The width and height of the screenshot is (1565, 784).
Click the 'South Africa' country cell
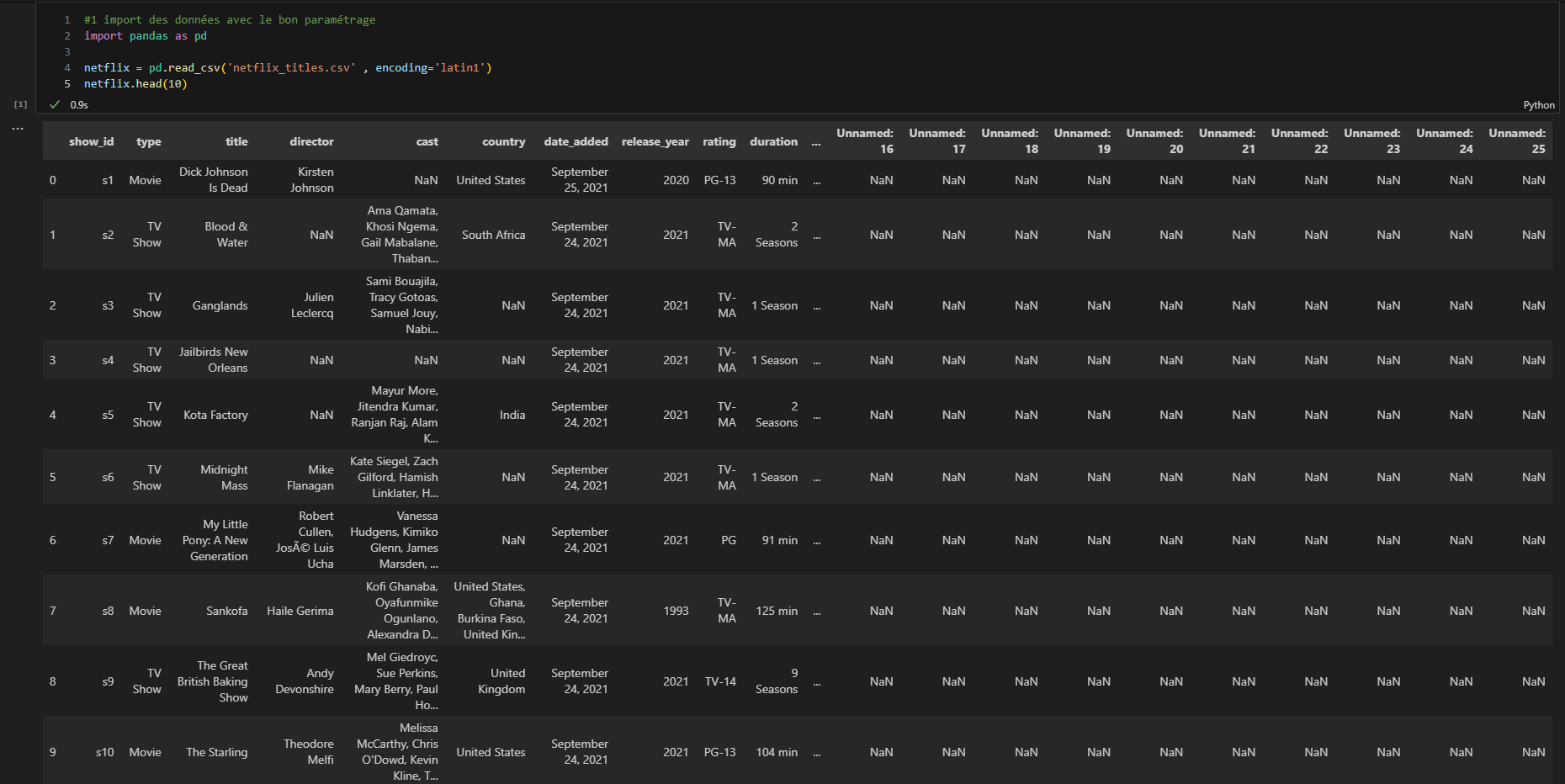pyautogui.click(x=493, y=235)
